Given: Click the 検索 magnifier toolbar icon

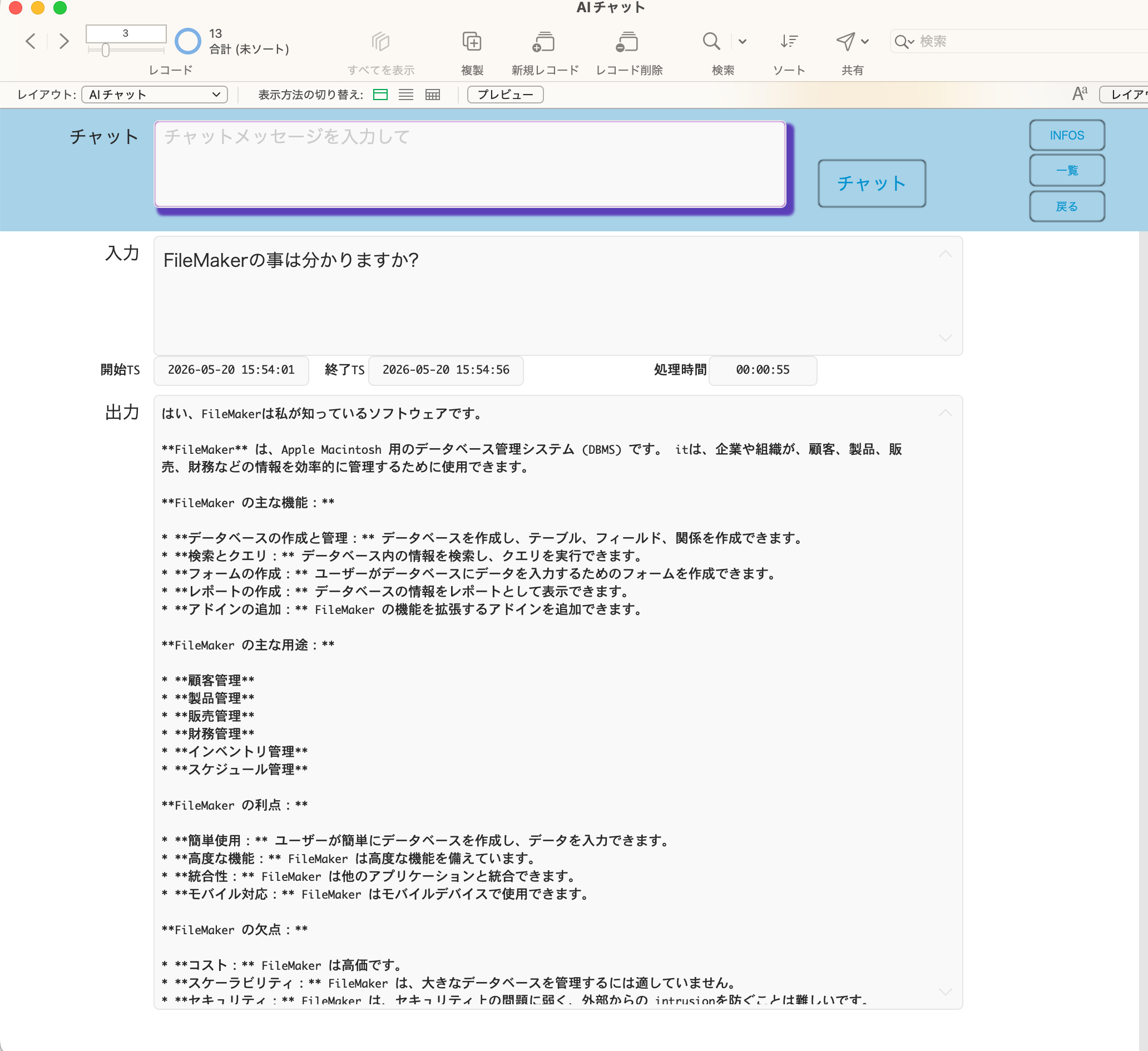Looking at the screenshot, I should [x=711, y=41].
